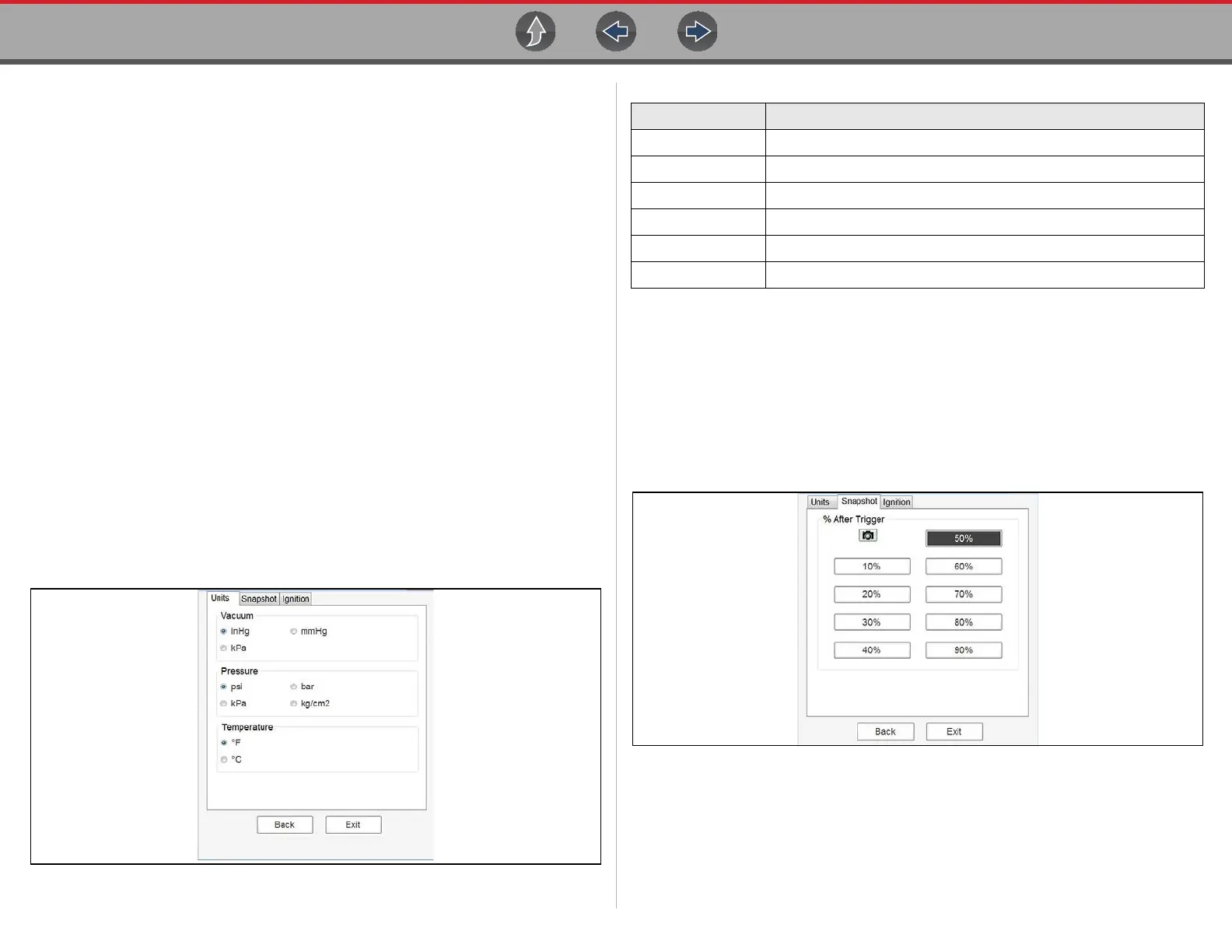Image resolution: width=1232 pixels, height=952 pixels.
Task: Open Ignition tab in right dialog
Action: 896,502
